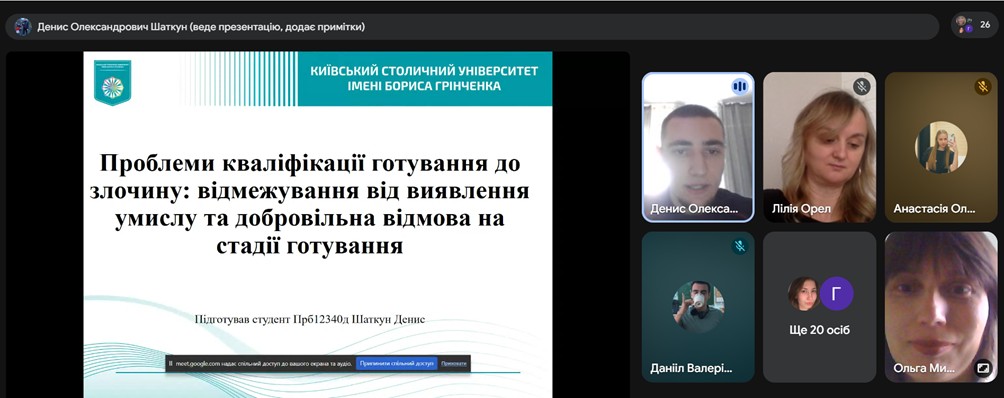Click the purple Г avatar circle
Screen dimensions: 1004x398
click(x=836, y=294)
